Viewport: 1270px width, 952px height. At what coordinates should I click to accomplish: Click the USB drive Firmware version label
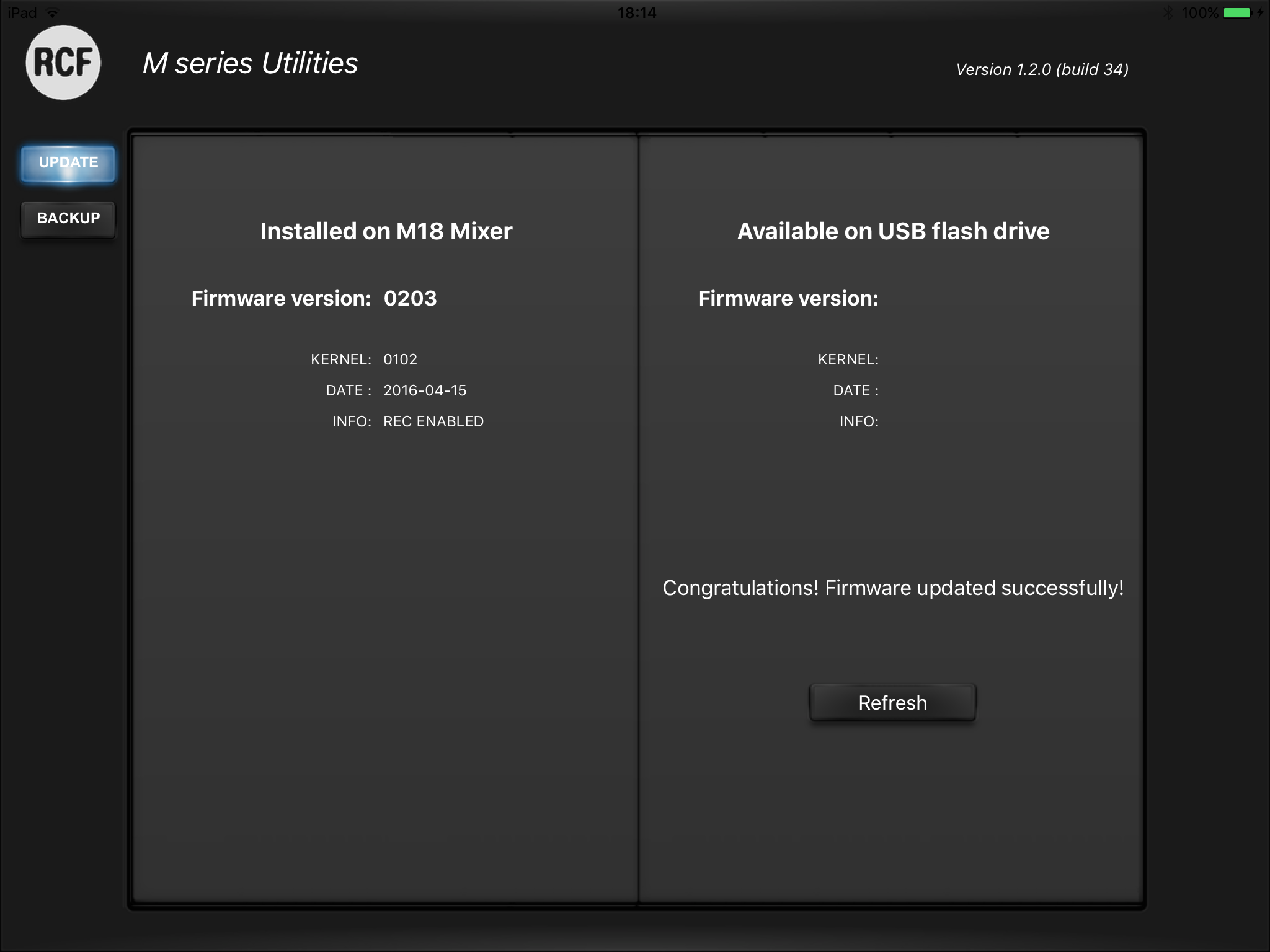click(x=788, y=299)
